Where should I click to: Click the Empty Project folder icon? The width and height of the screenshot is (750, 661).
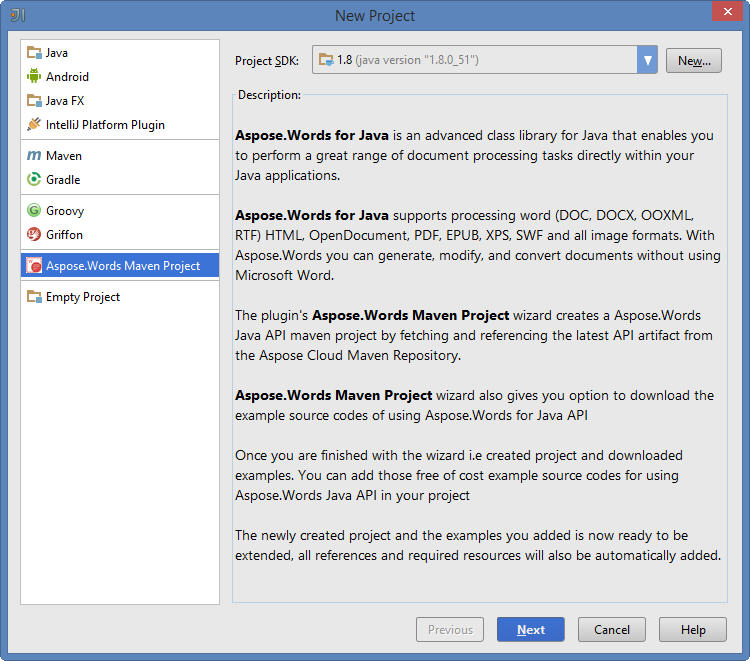coord(34,297)
